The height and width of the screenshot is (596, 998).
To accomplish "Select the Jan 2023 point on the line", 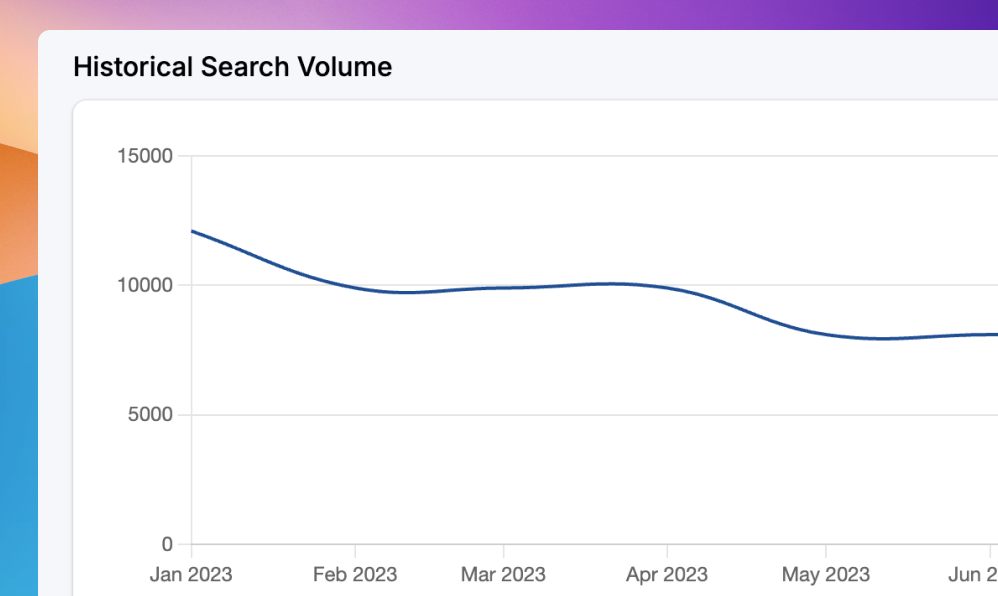I will coord(192,231).
